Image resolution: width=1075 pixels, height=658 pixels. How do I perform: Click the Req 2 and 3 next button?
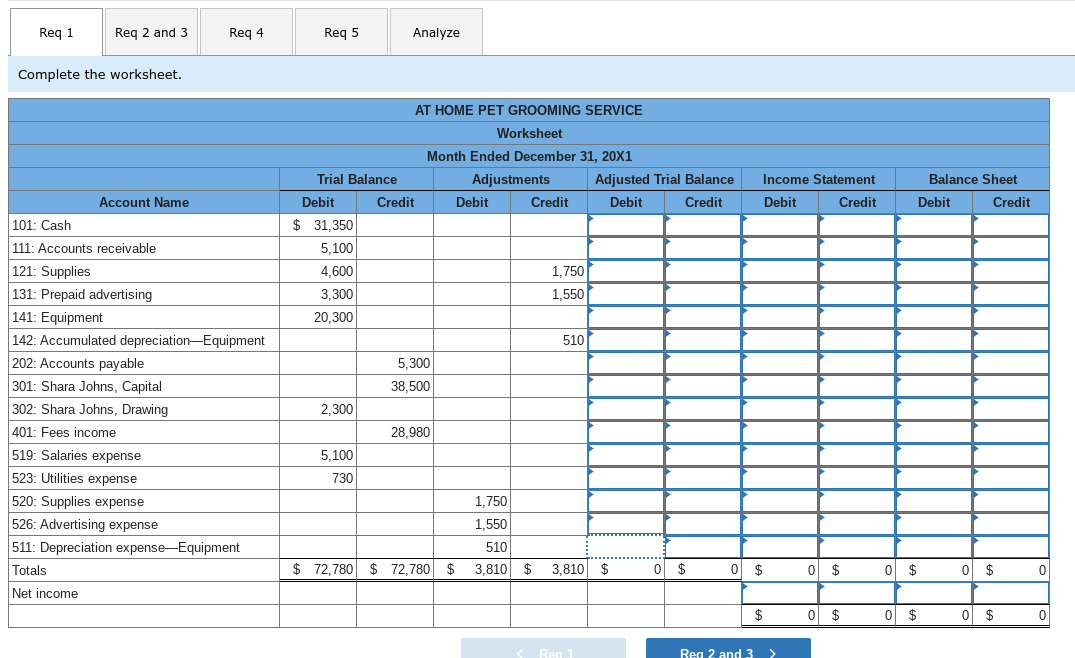coord(727,651)
